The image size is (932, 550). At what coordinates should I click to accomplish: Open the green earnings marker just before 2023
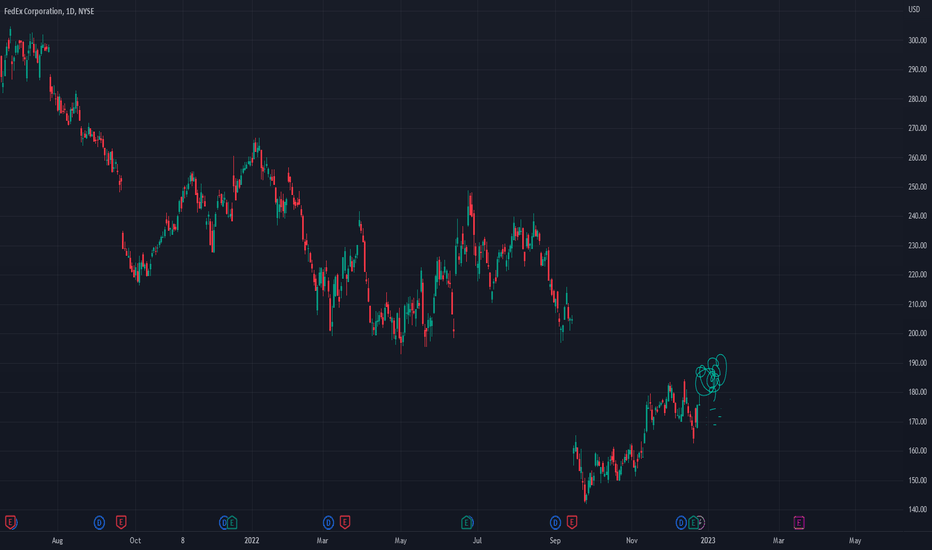693,523
